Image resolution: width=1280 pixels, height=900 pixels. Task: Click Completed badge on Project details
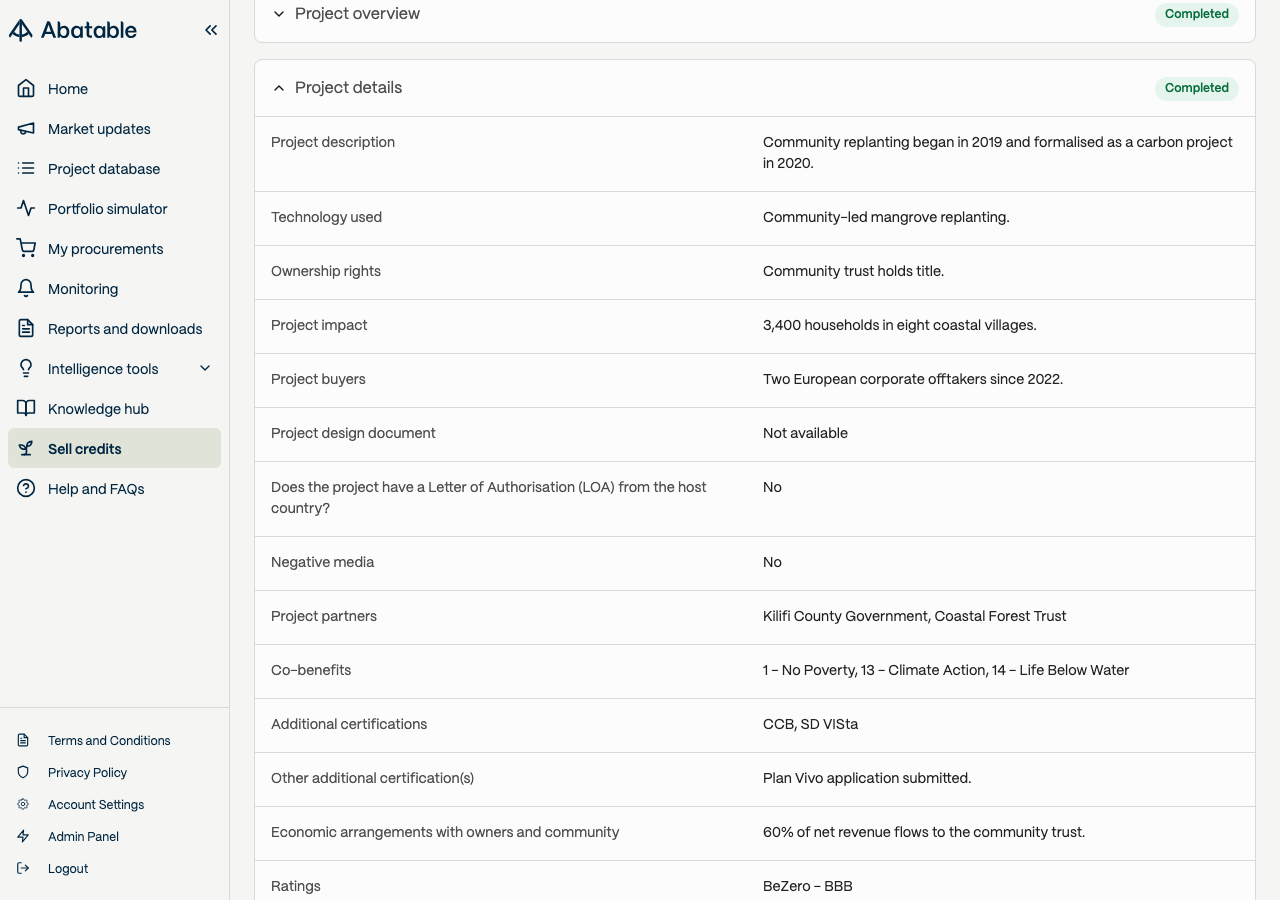click(1197, 88)
